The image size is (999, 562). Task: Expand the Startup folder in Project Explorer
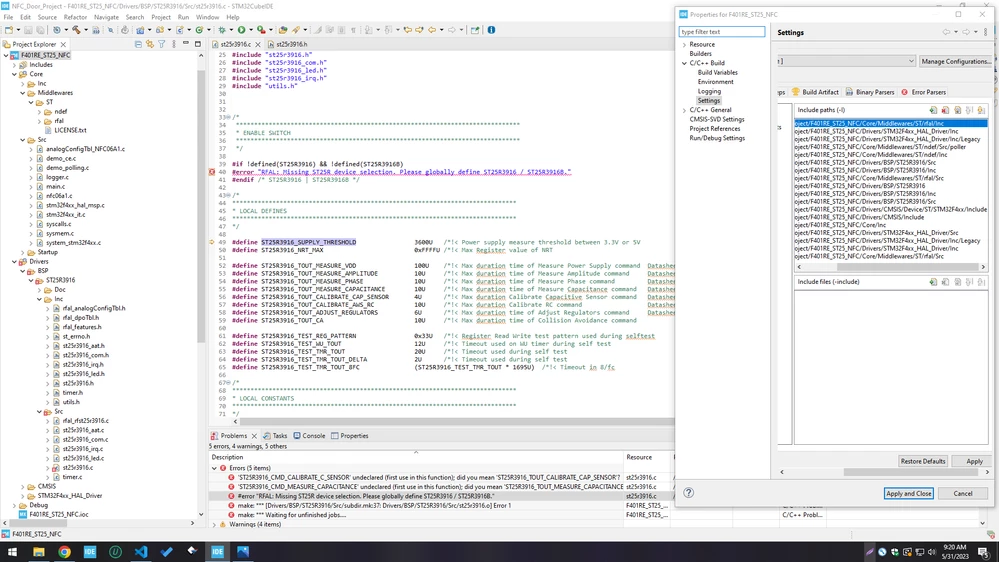pos(23,252)
